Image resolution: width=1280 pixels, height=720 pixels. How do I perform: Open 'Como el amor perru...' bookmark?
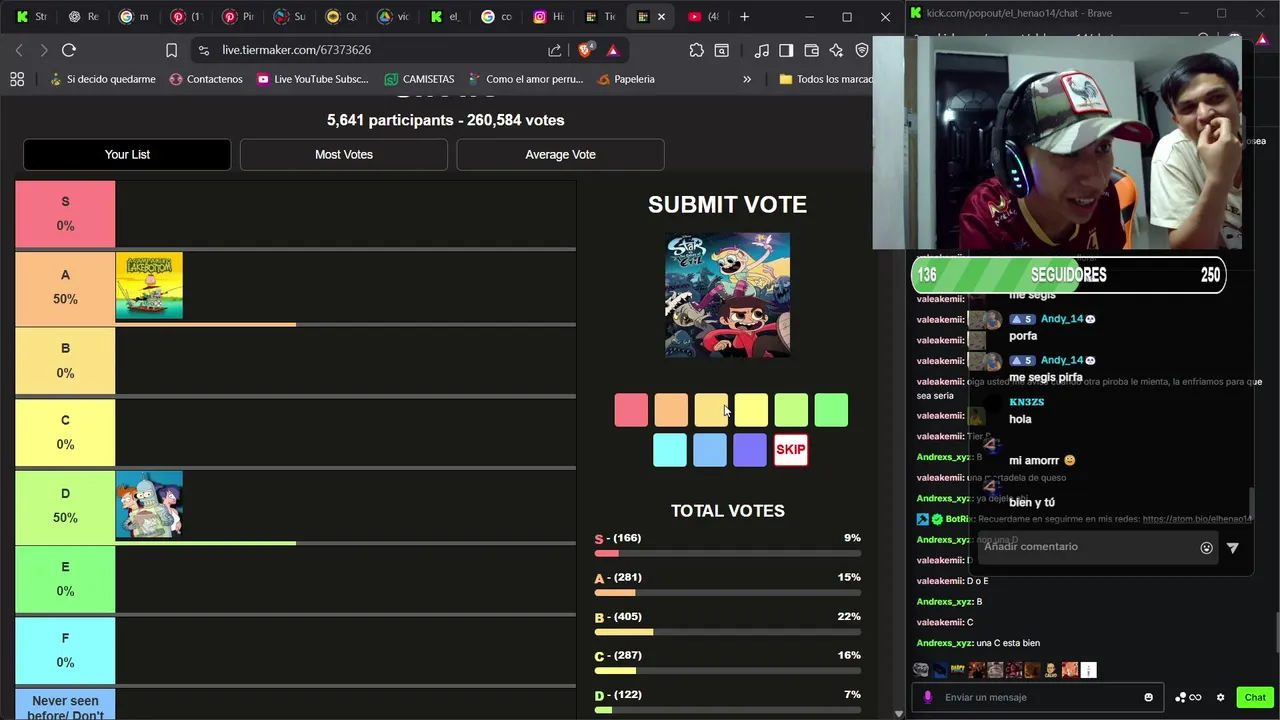click(525, 79)
